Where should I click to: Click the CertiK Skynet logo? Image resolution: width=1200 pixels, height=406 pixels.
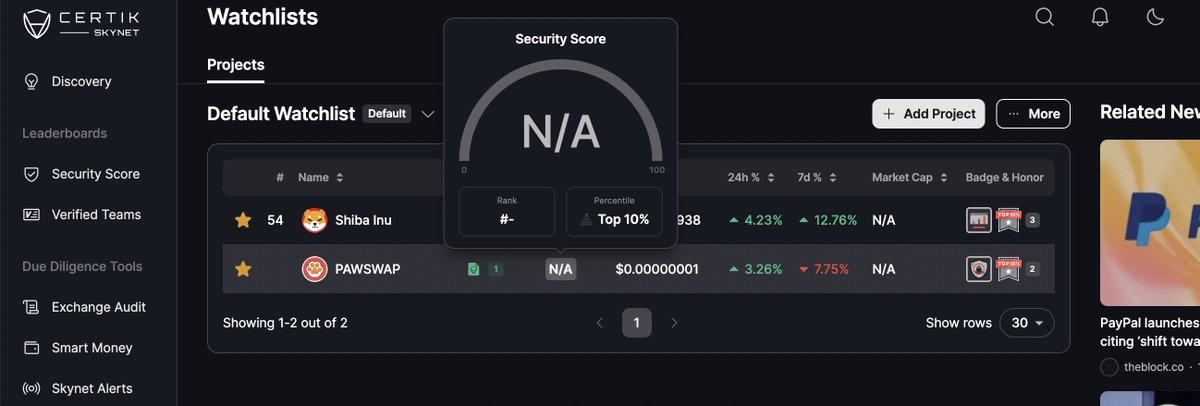coord(81,23)
